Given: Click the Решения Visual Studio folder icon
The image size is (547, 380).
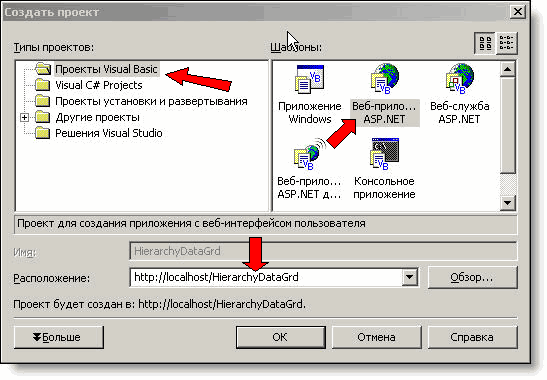Looking at the screenshot, I should coord(43,133).
